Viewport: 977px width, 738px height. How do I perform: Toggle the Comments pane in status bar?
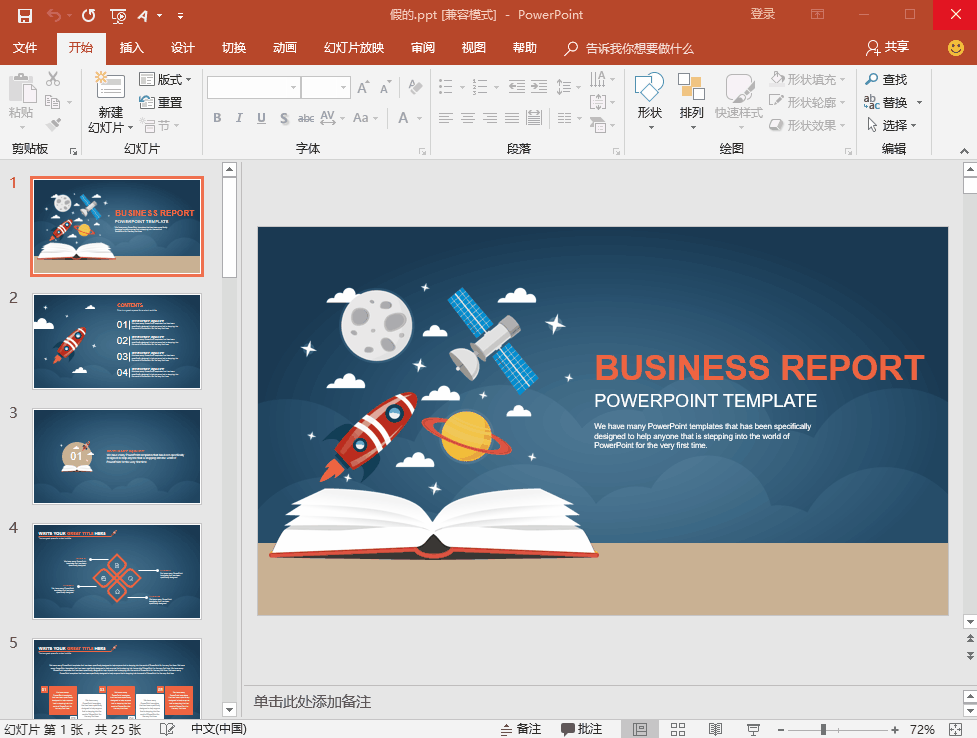(581, 729)
